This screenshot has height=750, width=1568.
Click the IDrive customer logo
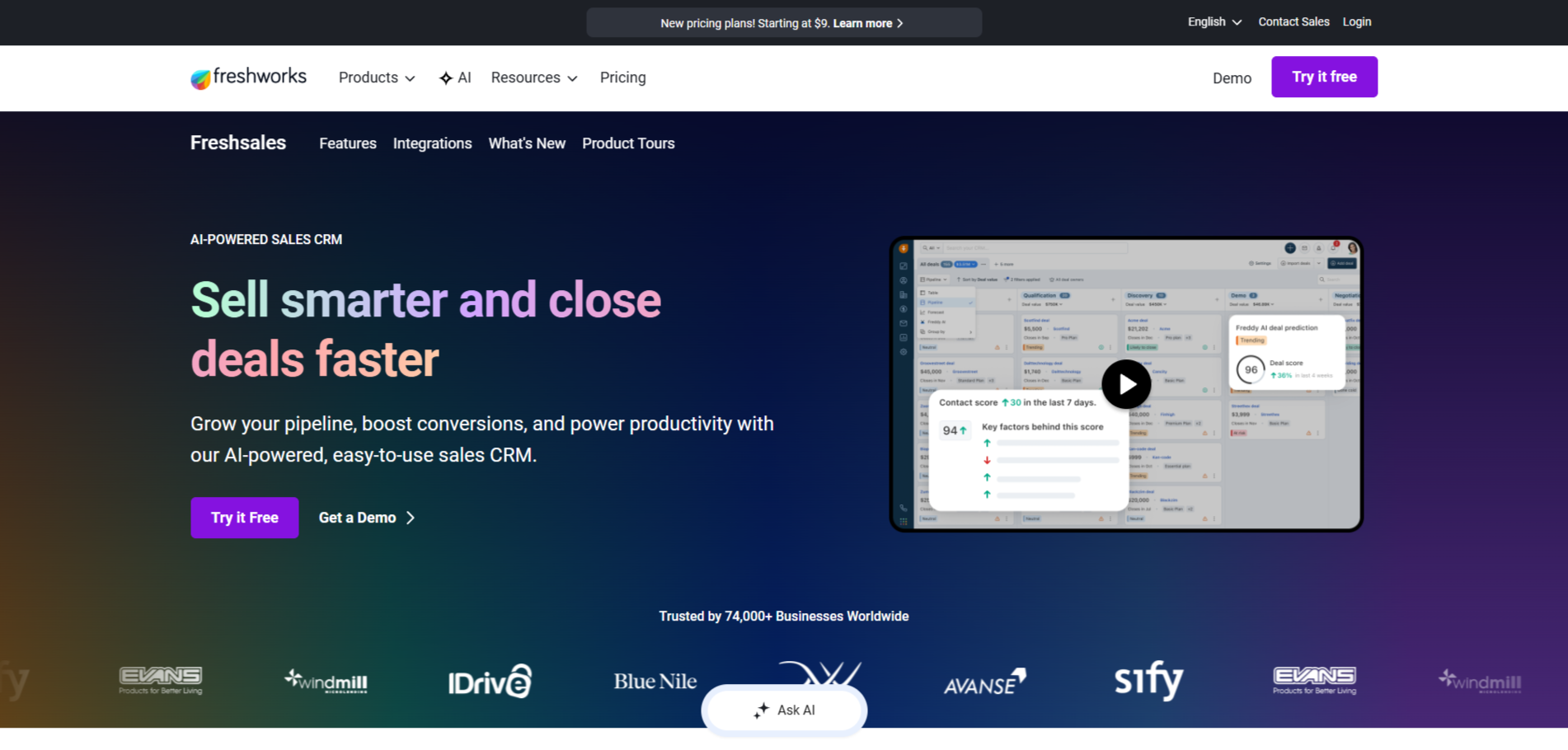pos(490,681)
